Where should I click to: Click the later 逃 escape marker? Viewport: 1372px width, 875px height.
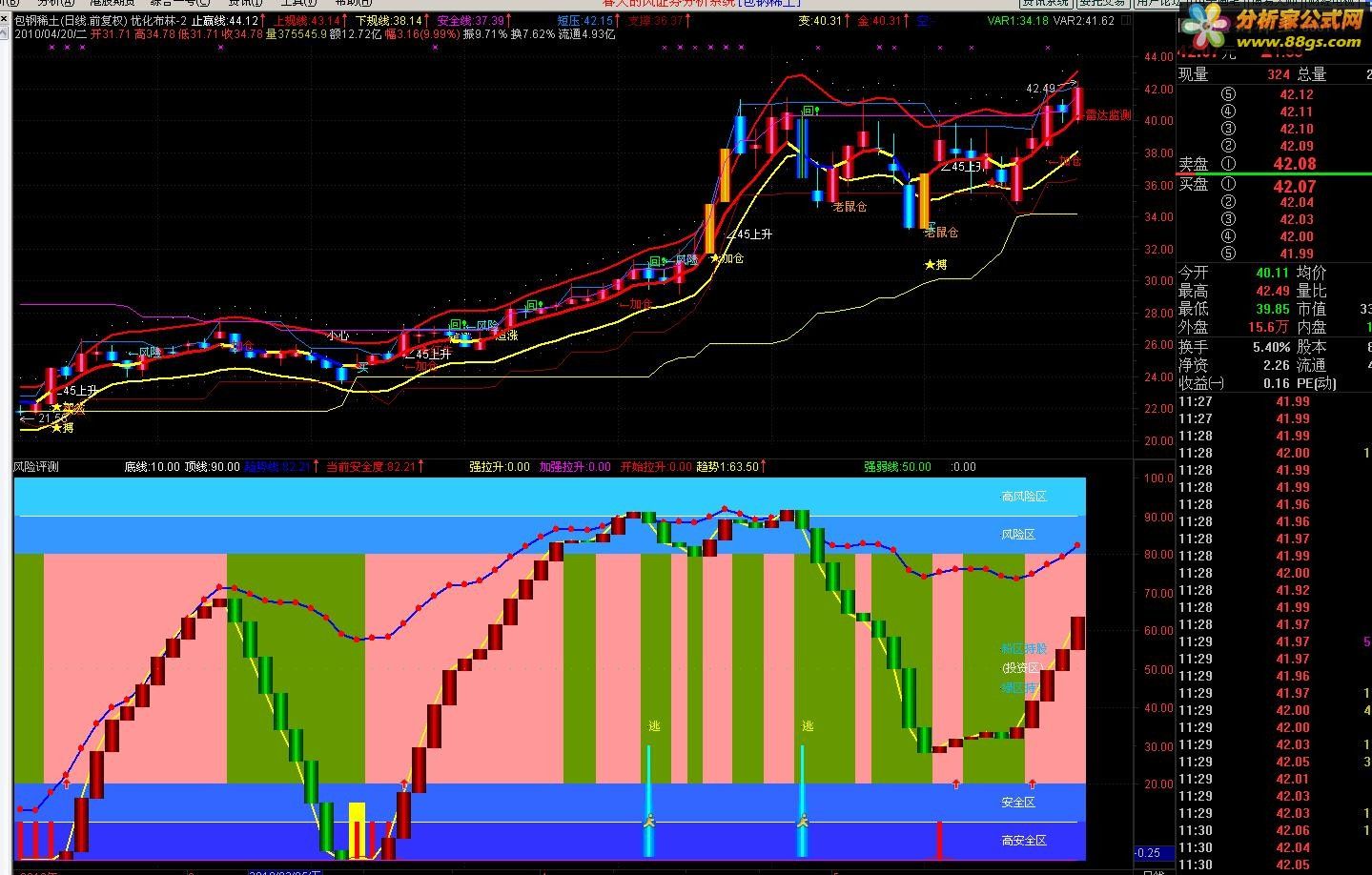pyautogui.click(x=808, y=726)
